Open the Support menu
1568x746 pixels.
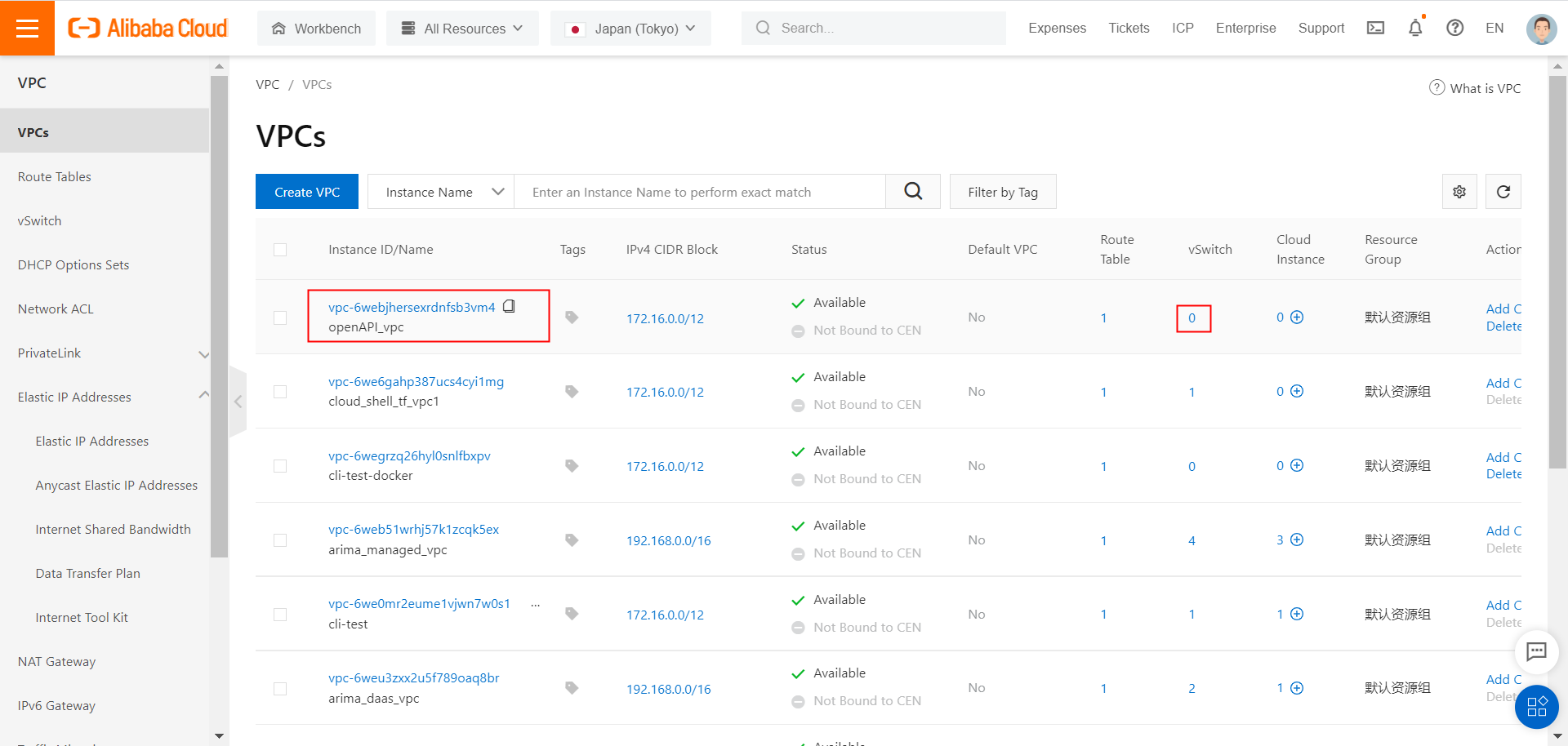[x=1321, y=28]
